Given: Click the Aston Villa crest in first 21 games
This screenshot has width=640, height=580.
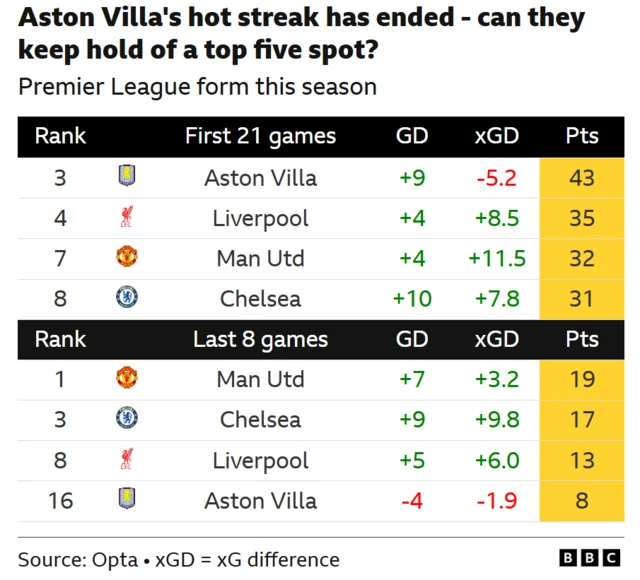Looking at the screenshot, I should pos(127,176).
